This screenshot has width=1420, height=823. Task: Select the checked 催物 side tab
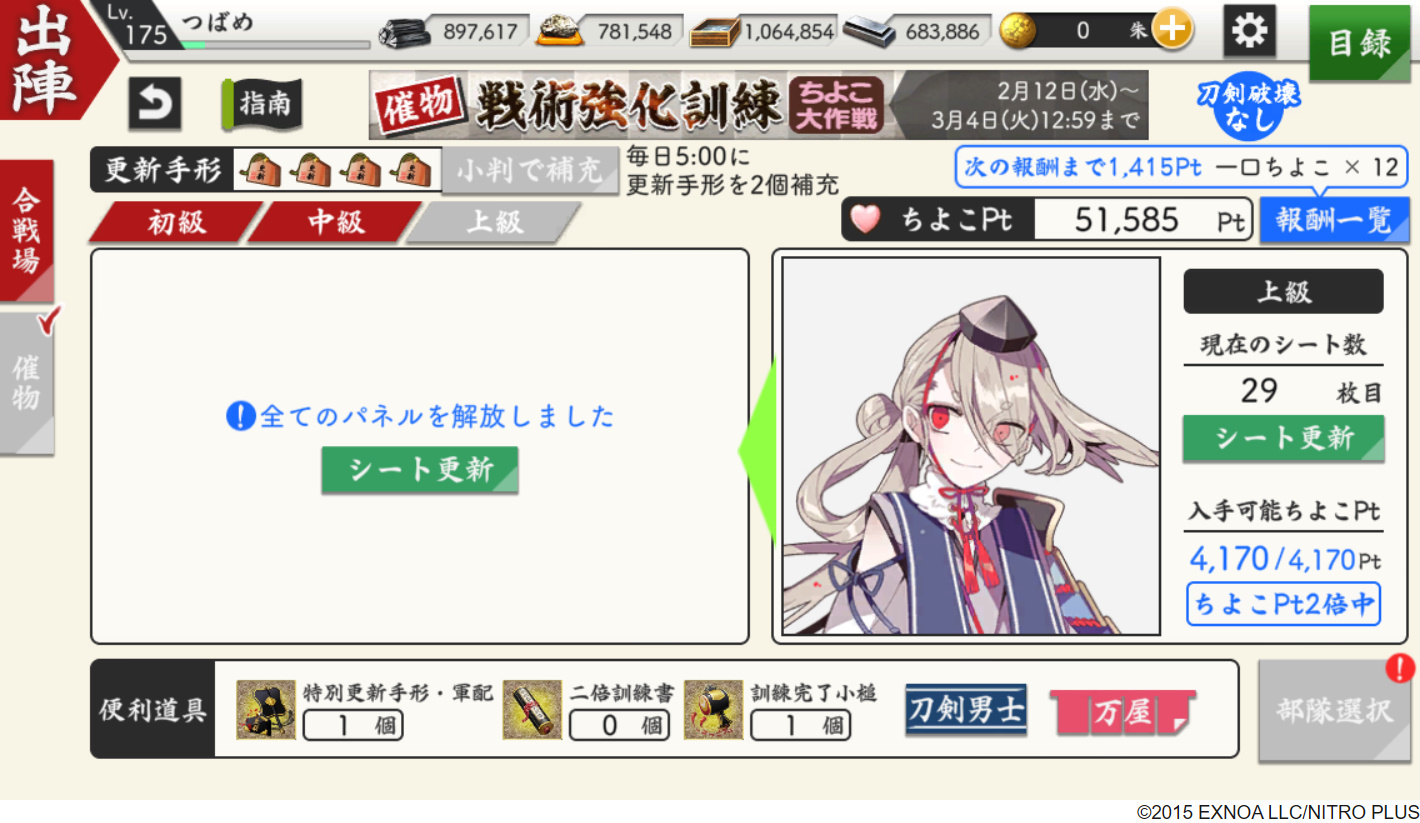pyautogui.click(x=27, y=384)
